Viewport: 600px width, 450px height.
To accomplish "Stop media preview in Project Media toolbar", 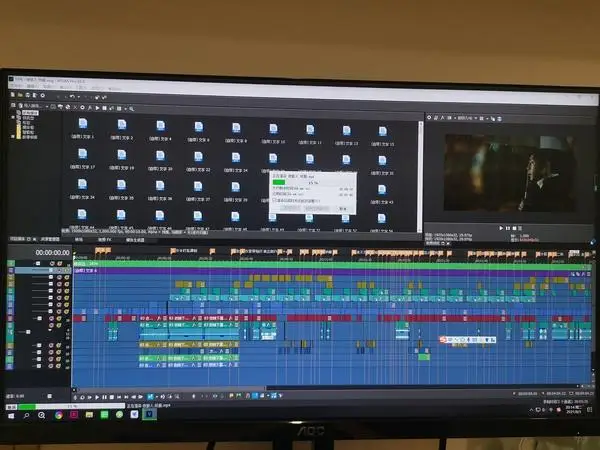I will coord(104,108).
